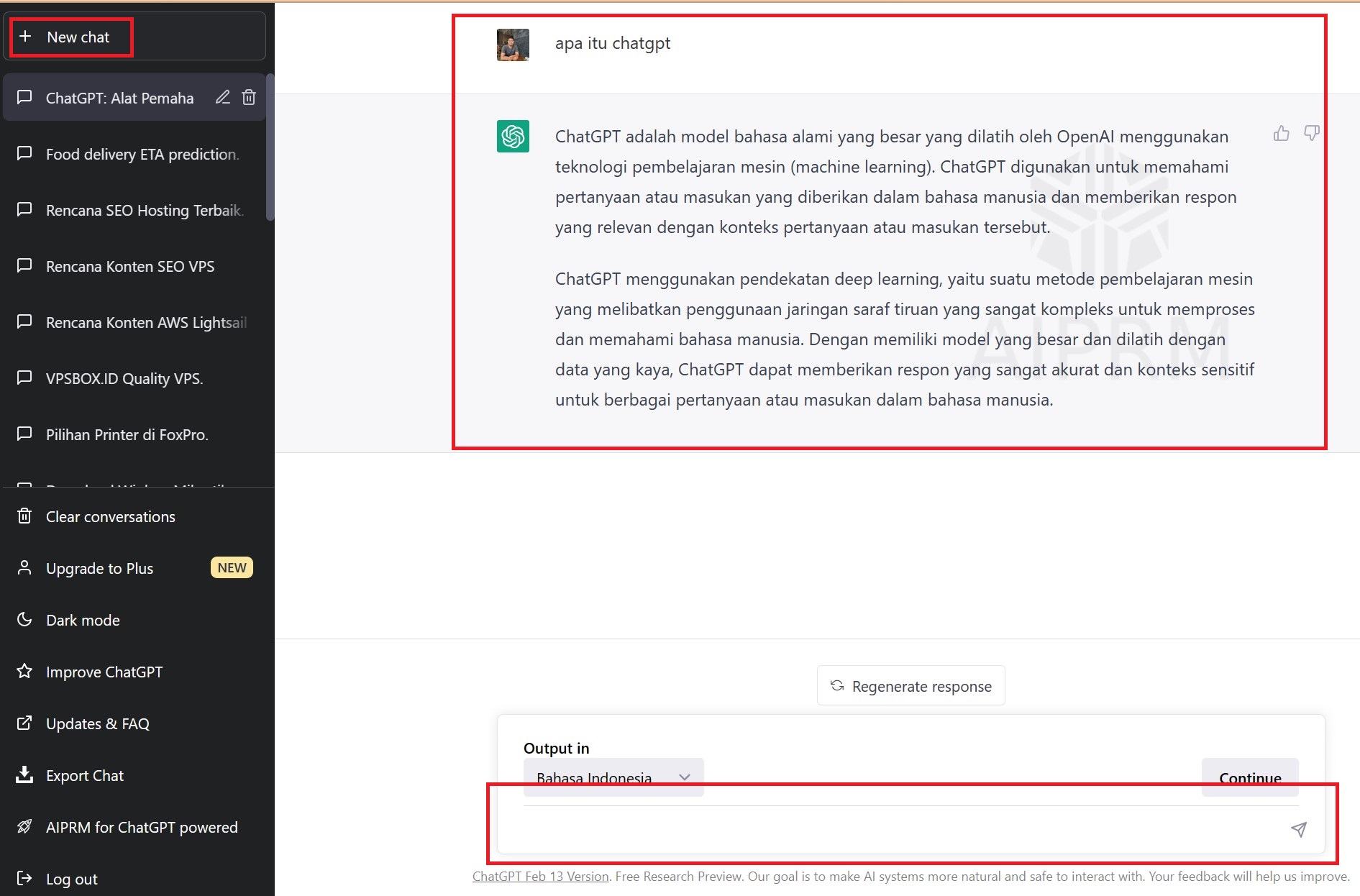1360x896 pixels.
Task: Click the Regenerate response button
Action: point(911,685)
